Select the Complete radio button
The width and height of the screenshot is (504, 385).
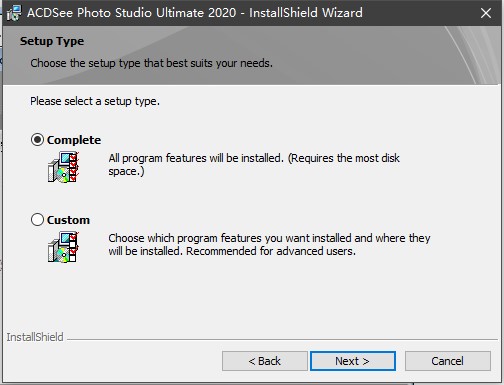(37, 140)
